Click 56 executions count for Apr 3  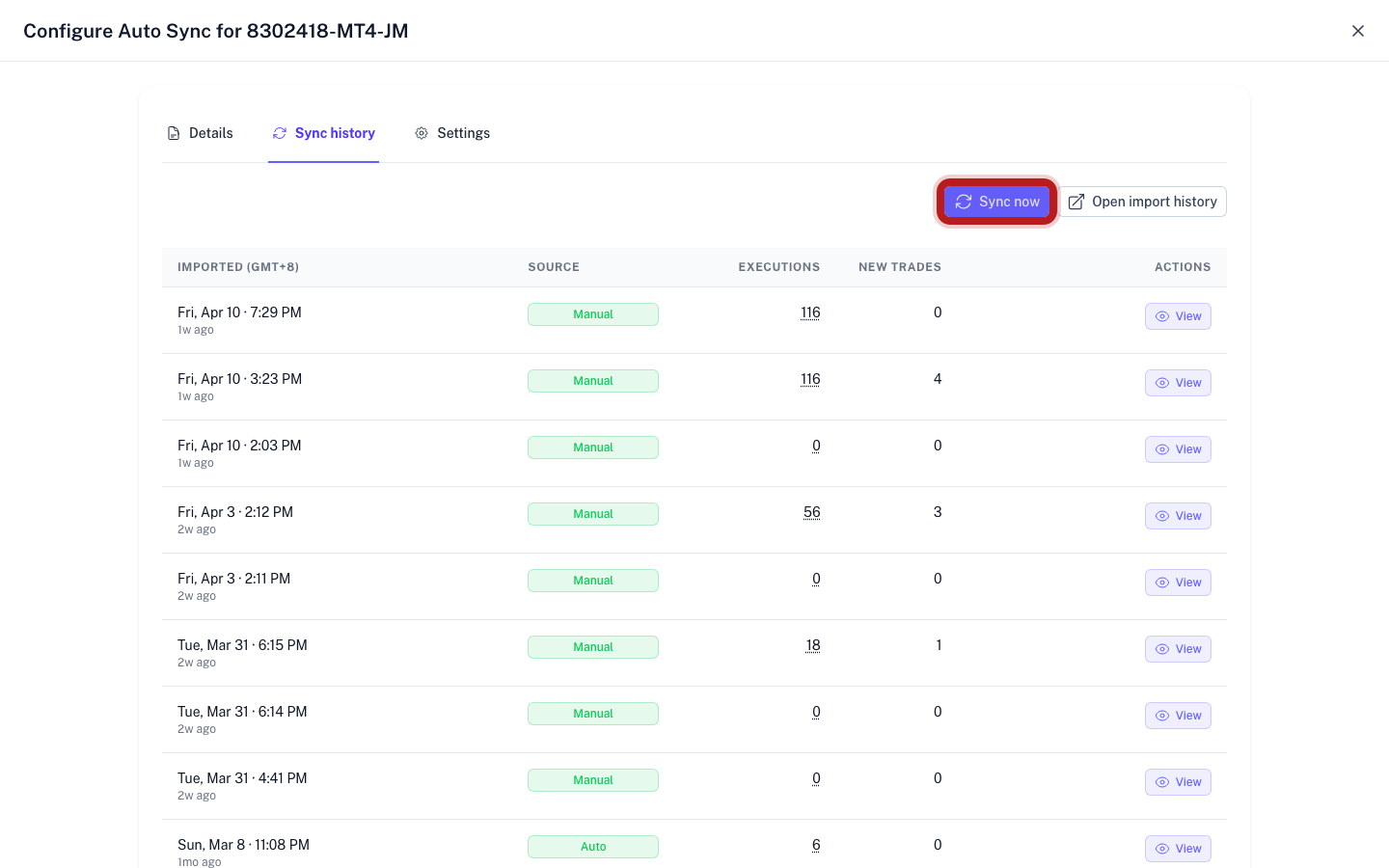pos(811,512)
